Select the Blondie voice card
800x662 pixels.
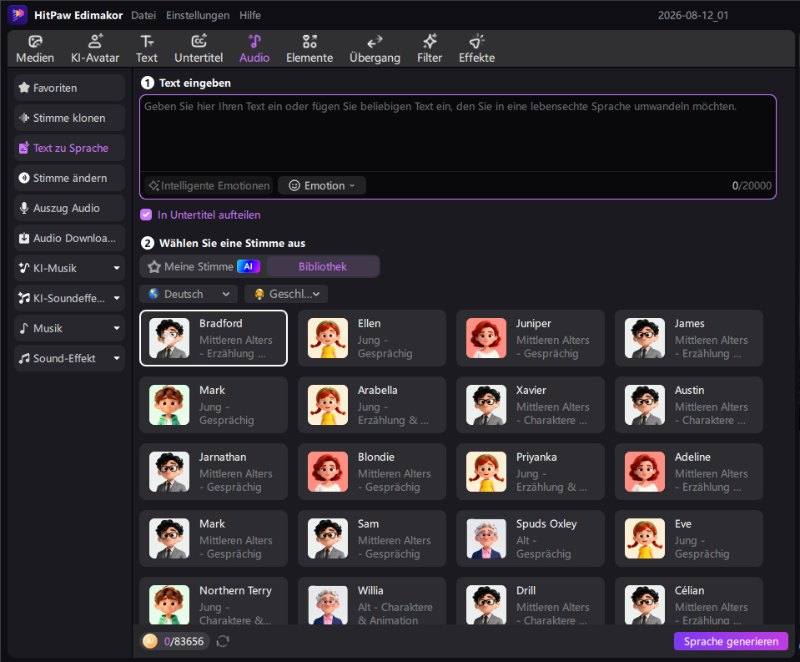[372, 472]
